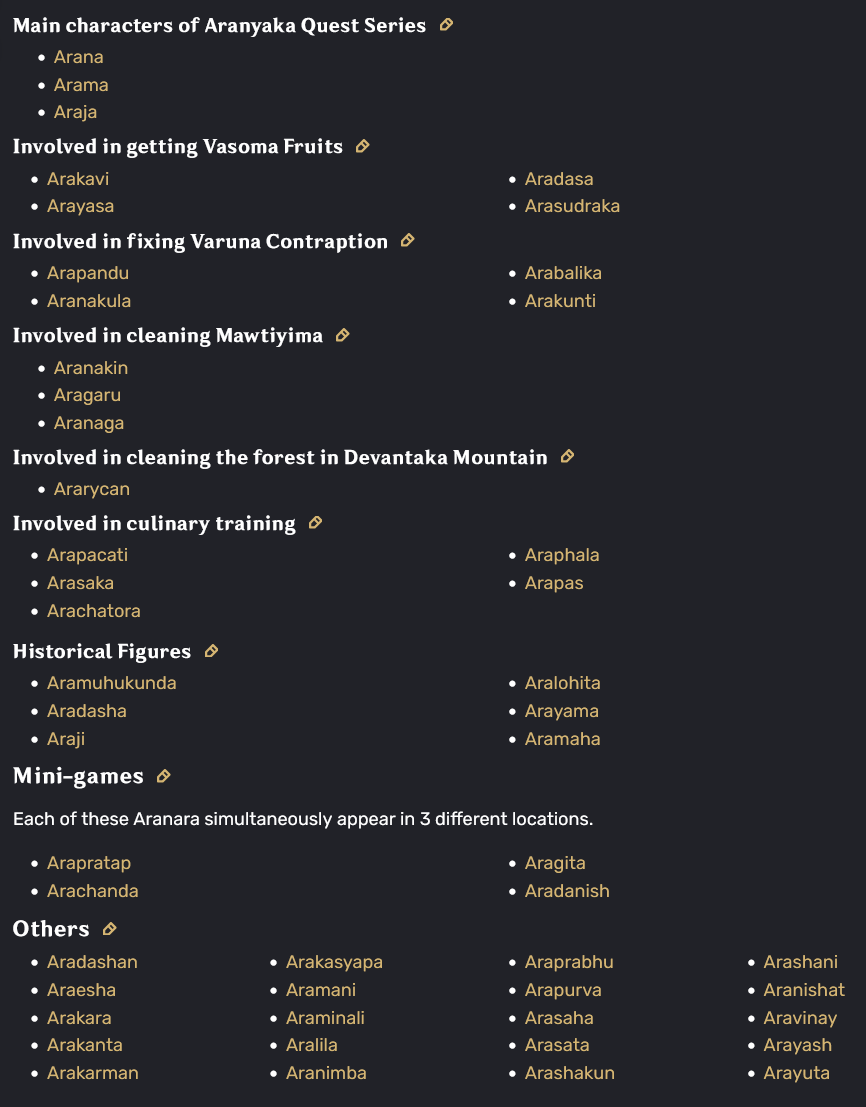Go to the Arachatora page
This screenshot has width=866, height=1107.
point(93,611)
